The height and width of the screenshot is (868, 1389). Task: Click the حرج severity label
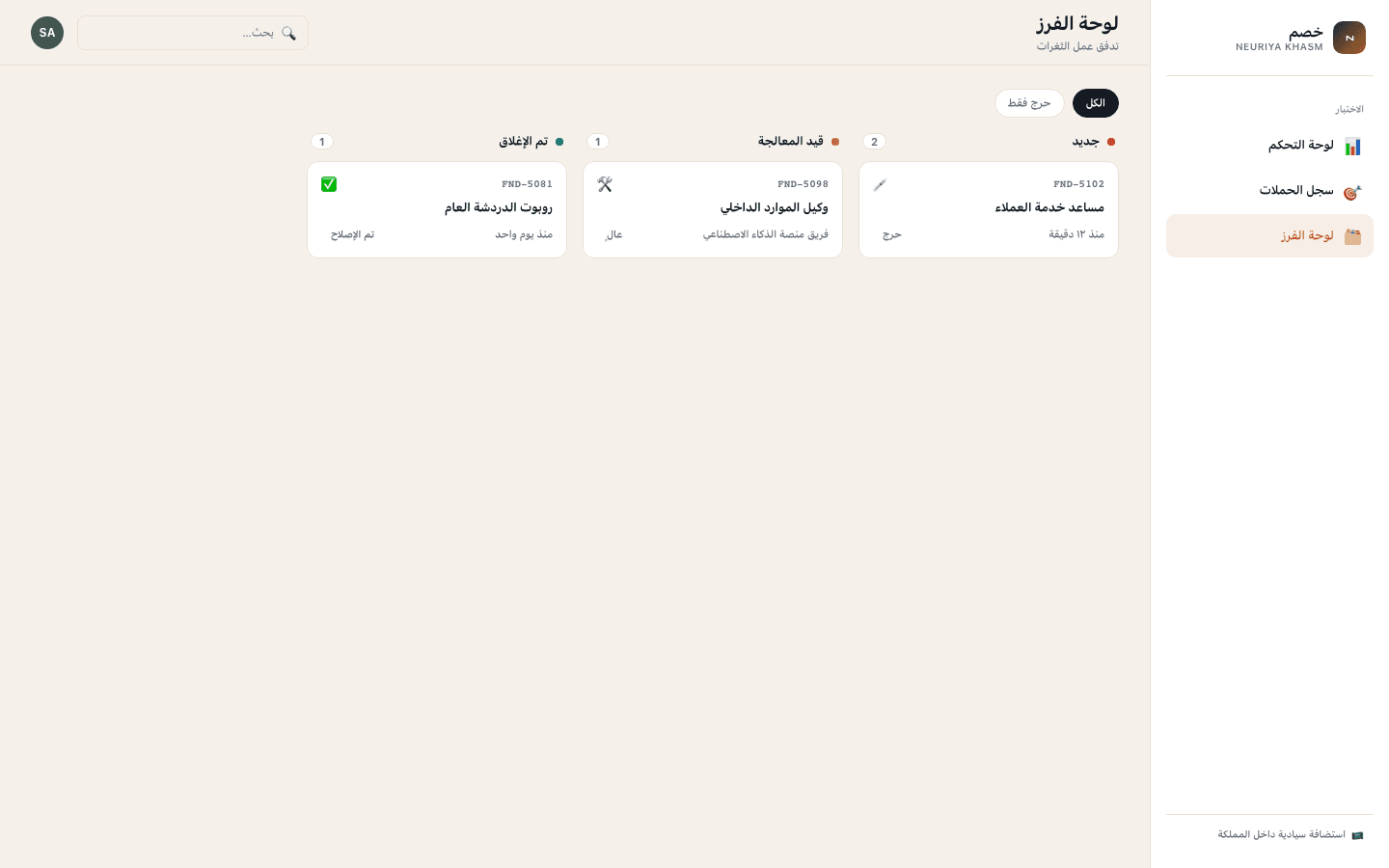[x=892, y=234]
